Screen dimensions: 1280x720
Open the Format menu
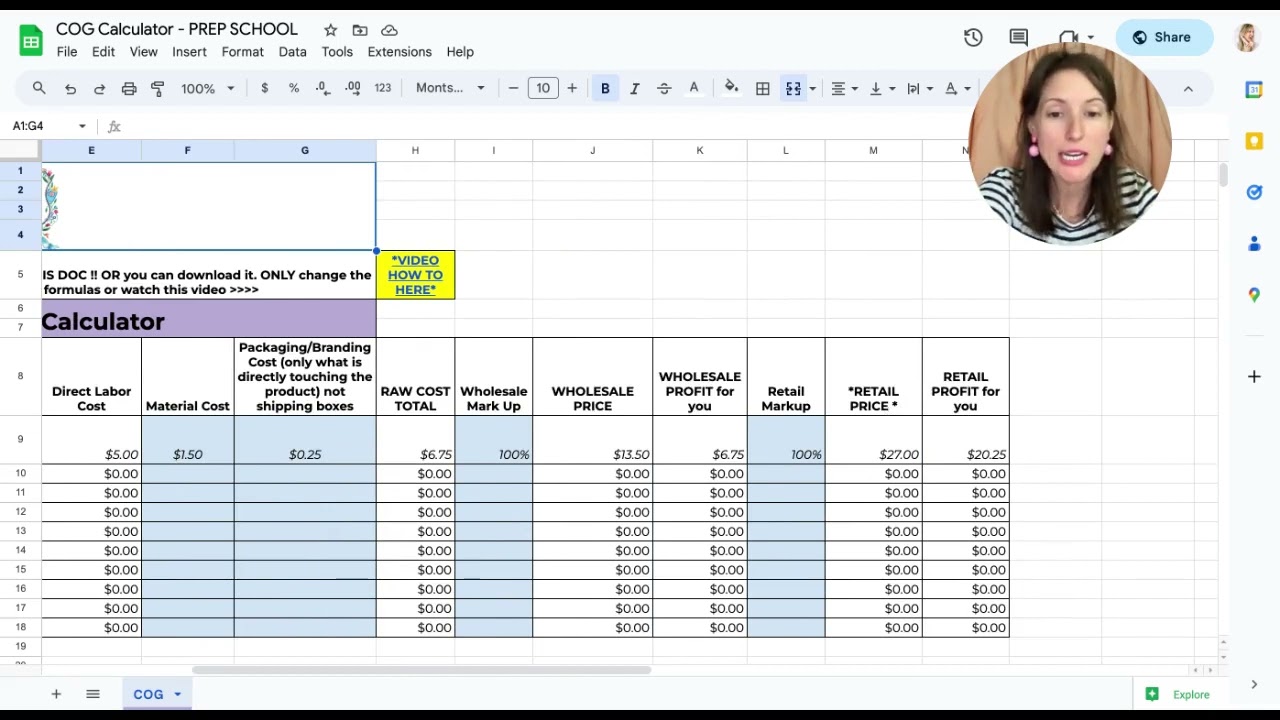click(243, 52)
